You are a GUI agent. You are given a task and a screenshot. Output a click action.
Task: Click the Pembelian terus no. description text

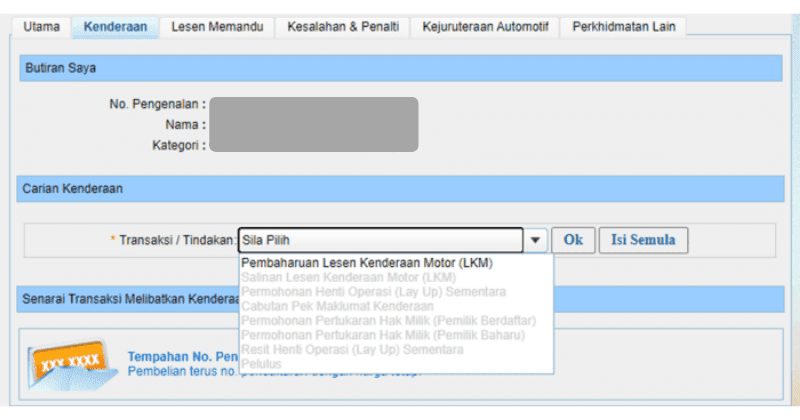(x=182, y=372)
